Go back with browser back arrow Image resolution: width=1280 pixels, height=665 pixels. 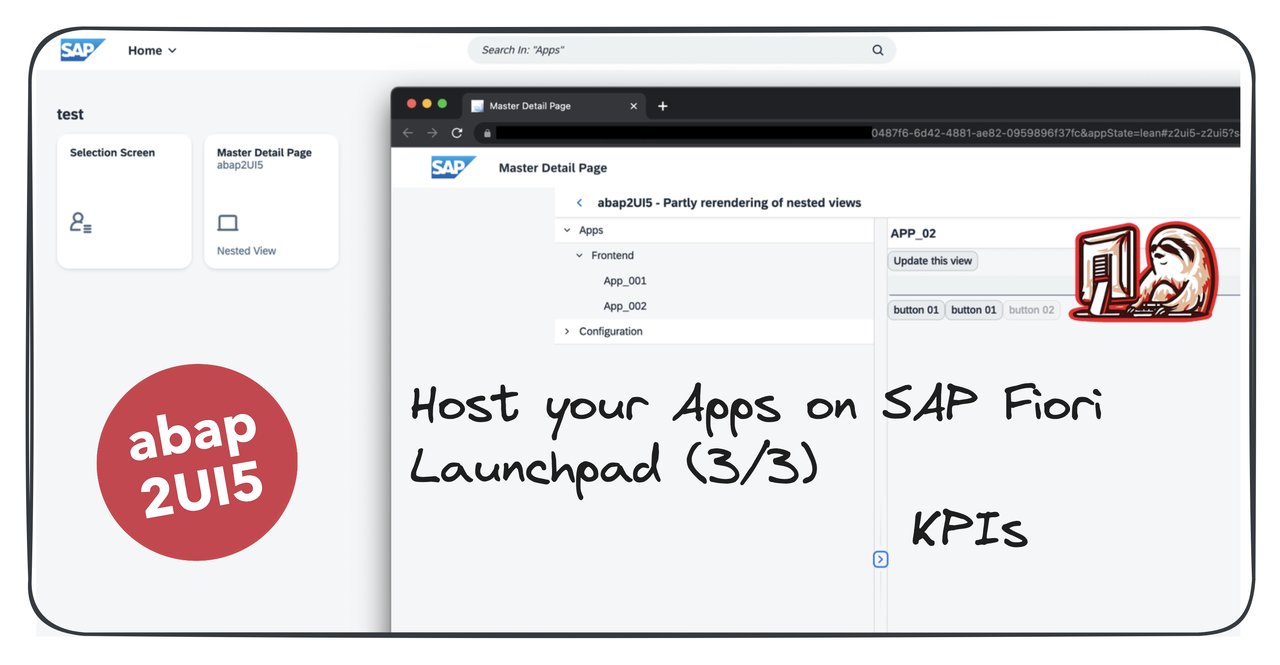click(x=408, y=133)
